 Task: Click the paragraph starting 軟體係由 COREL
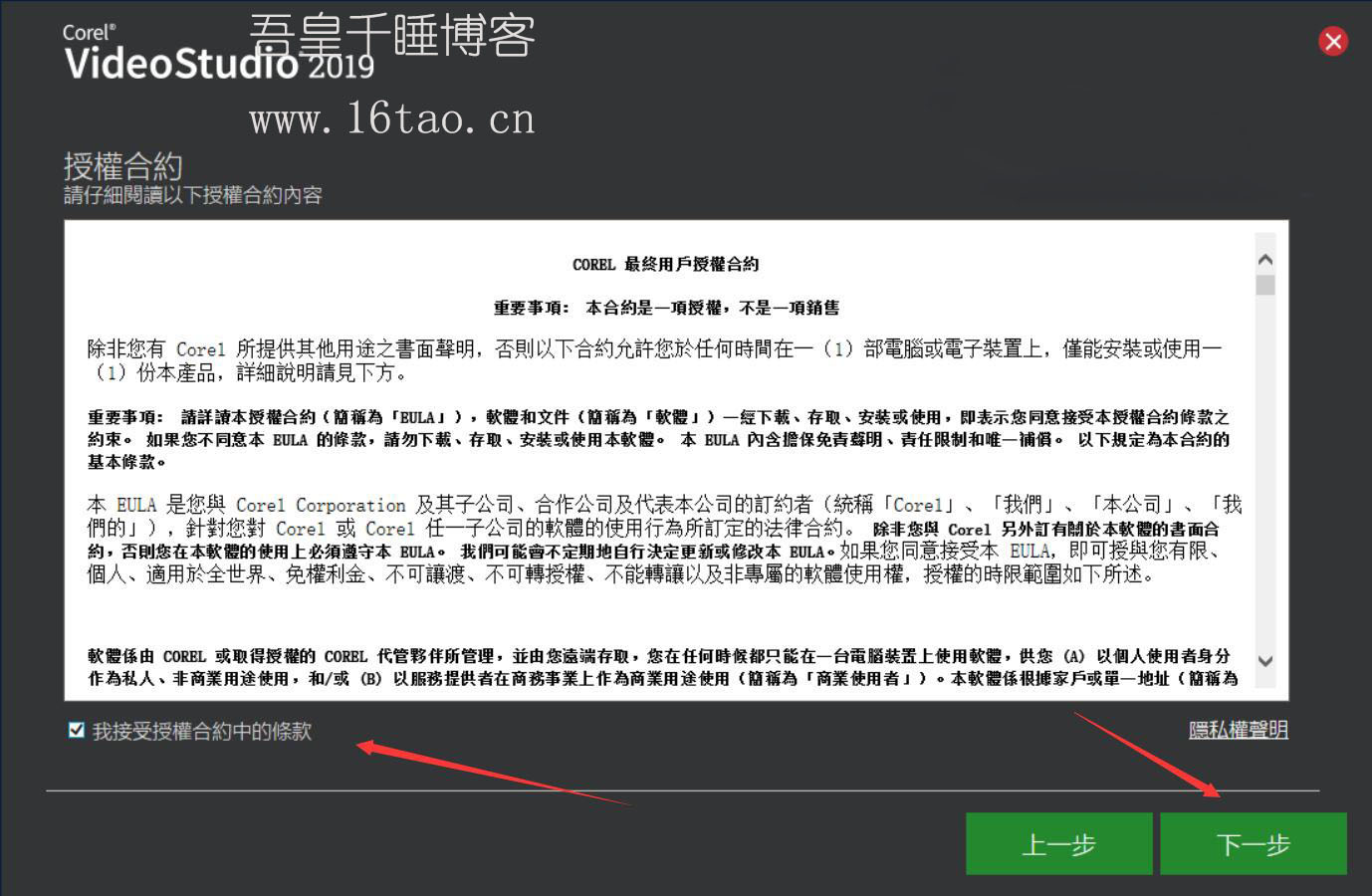[661, 667]
